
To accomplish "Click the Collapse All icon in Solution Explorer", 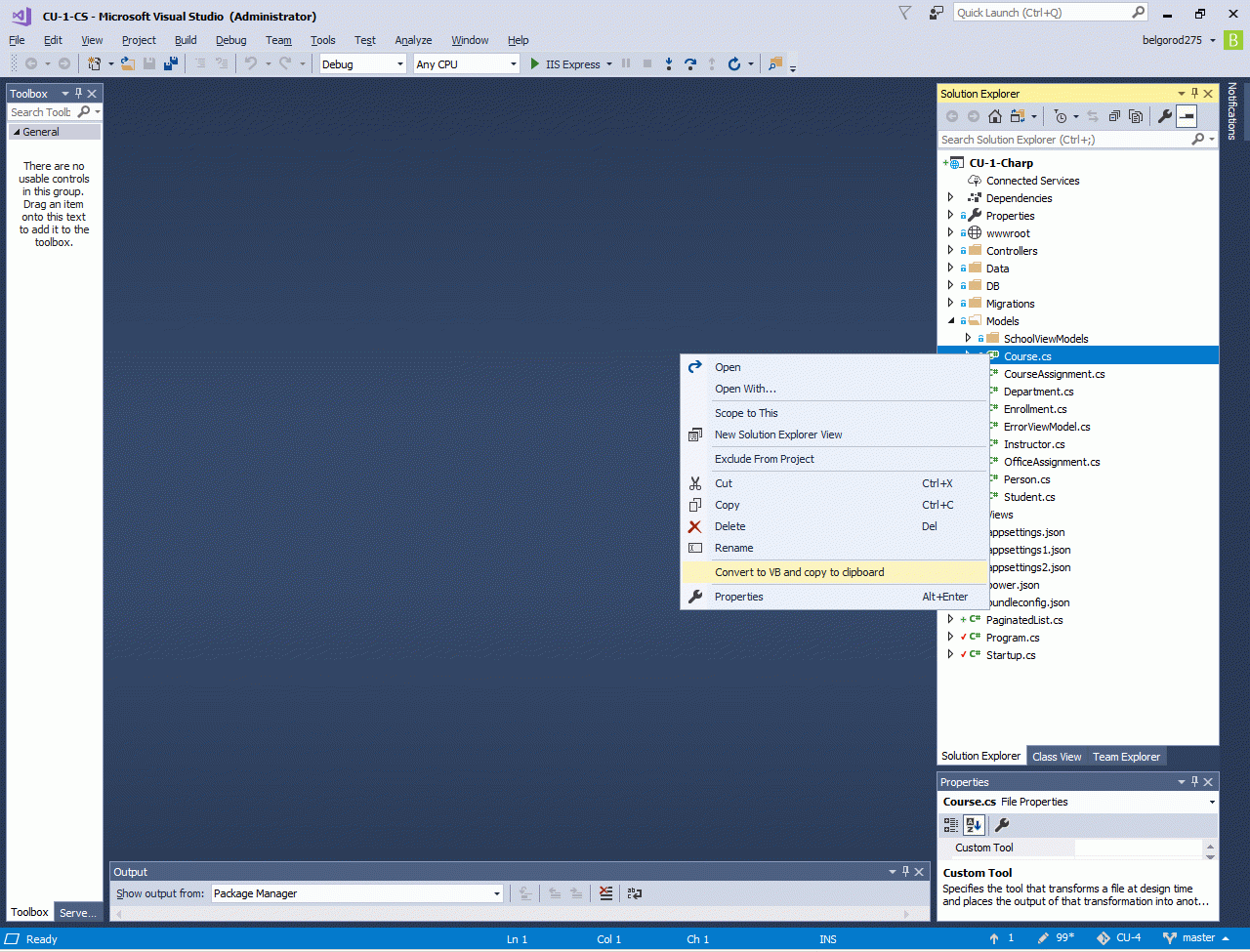I will (1114, 116).
